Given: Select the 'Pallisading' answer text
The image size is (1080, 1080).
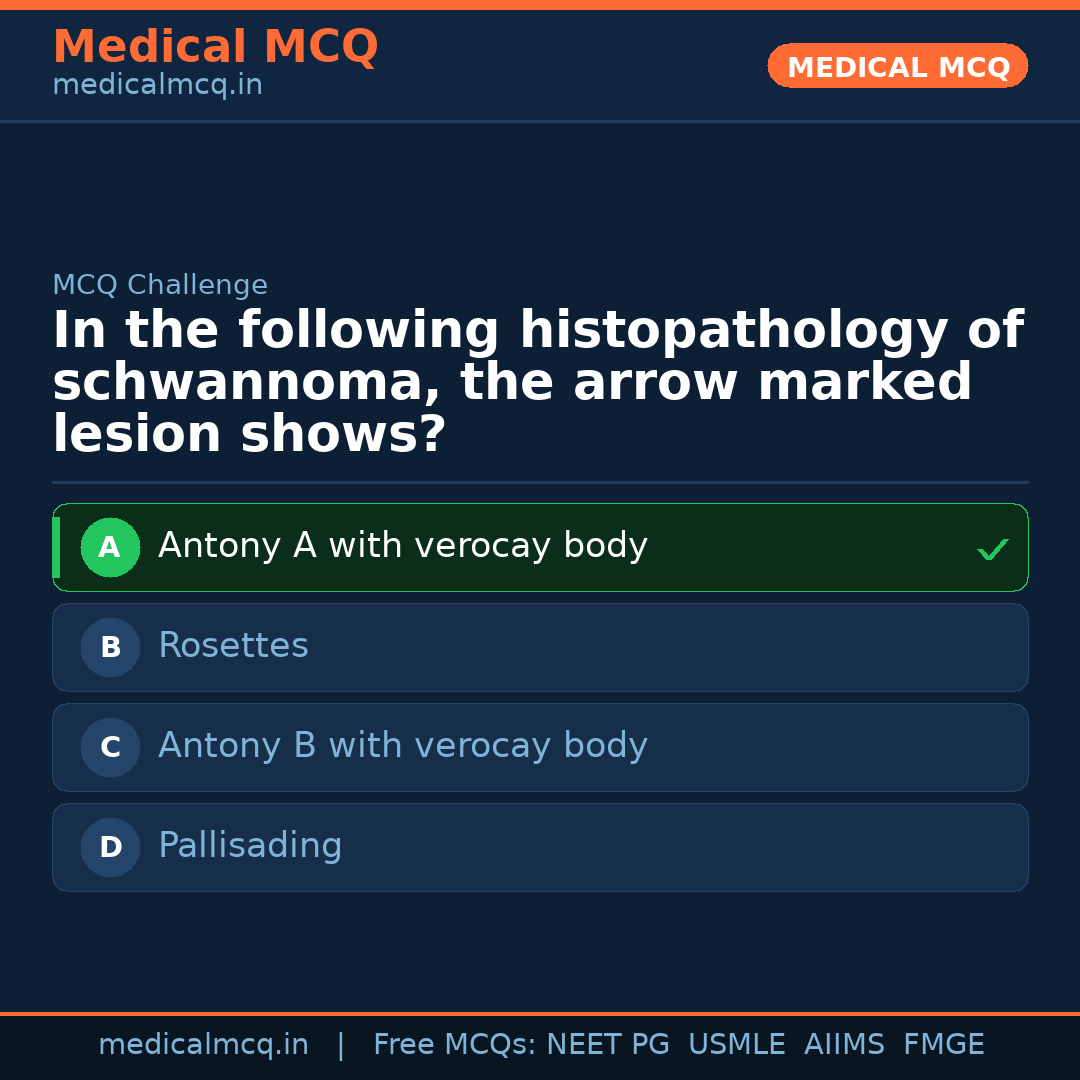Looking at the screenshot, I should (250, 846).
